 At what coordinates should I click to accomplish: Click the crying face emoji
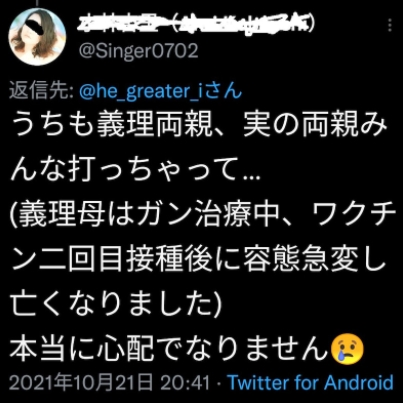click(347, 349)
